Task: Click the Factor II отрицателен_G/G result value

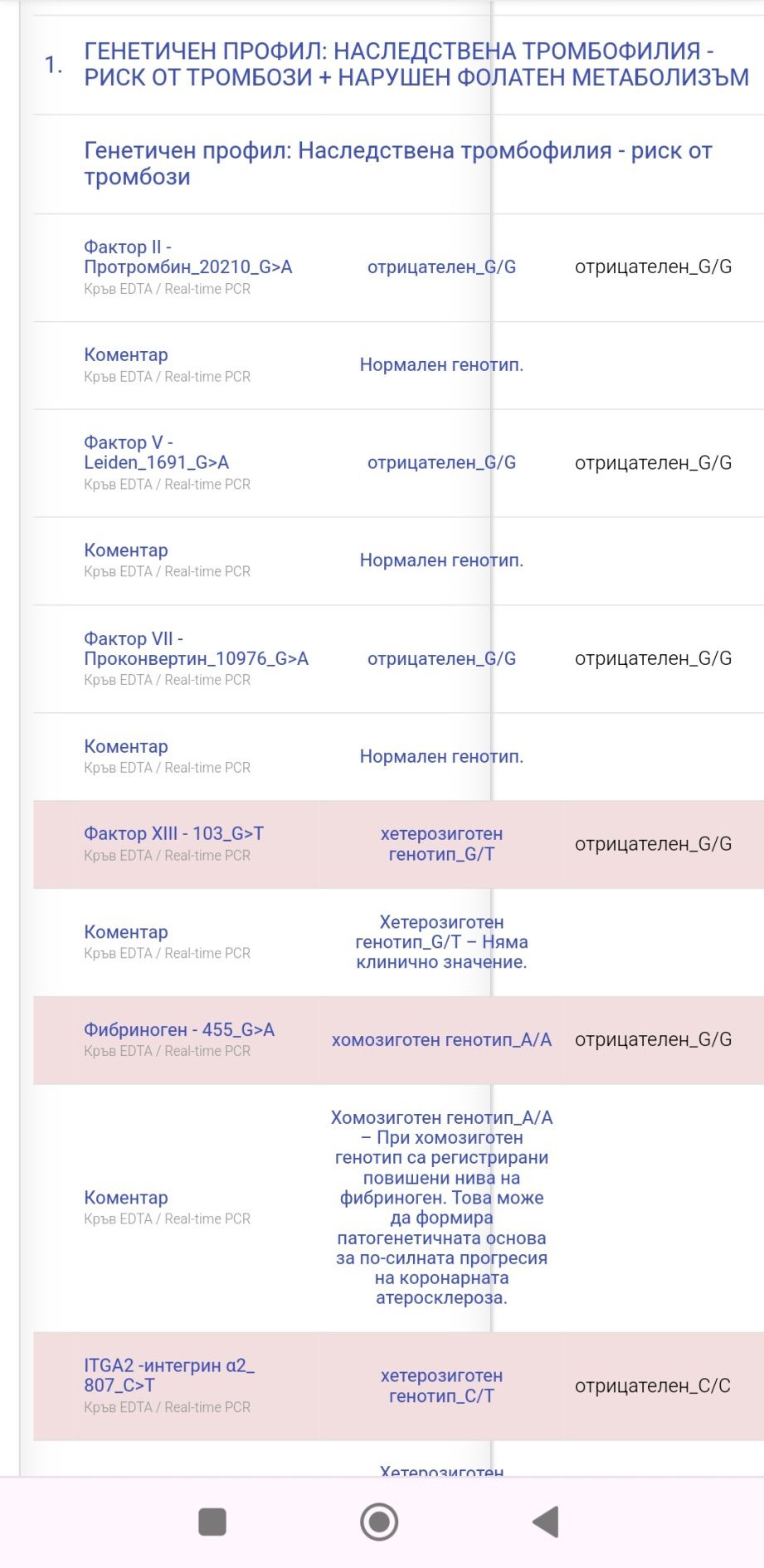Action: point(441,266)
